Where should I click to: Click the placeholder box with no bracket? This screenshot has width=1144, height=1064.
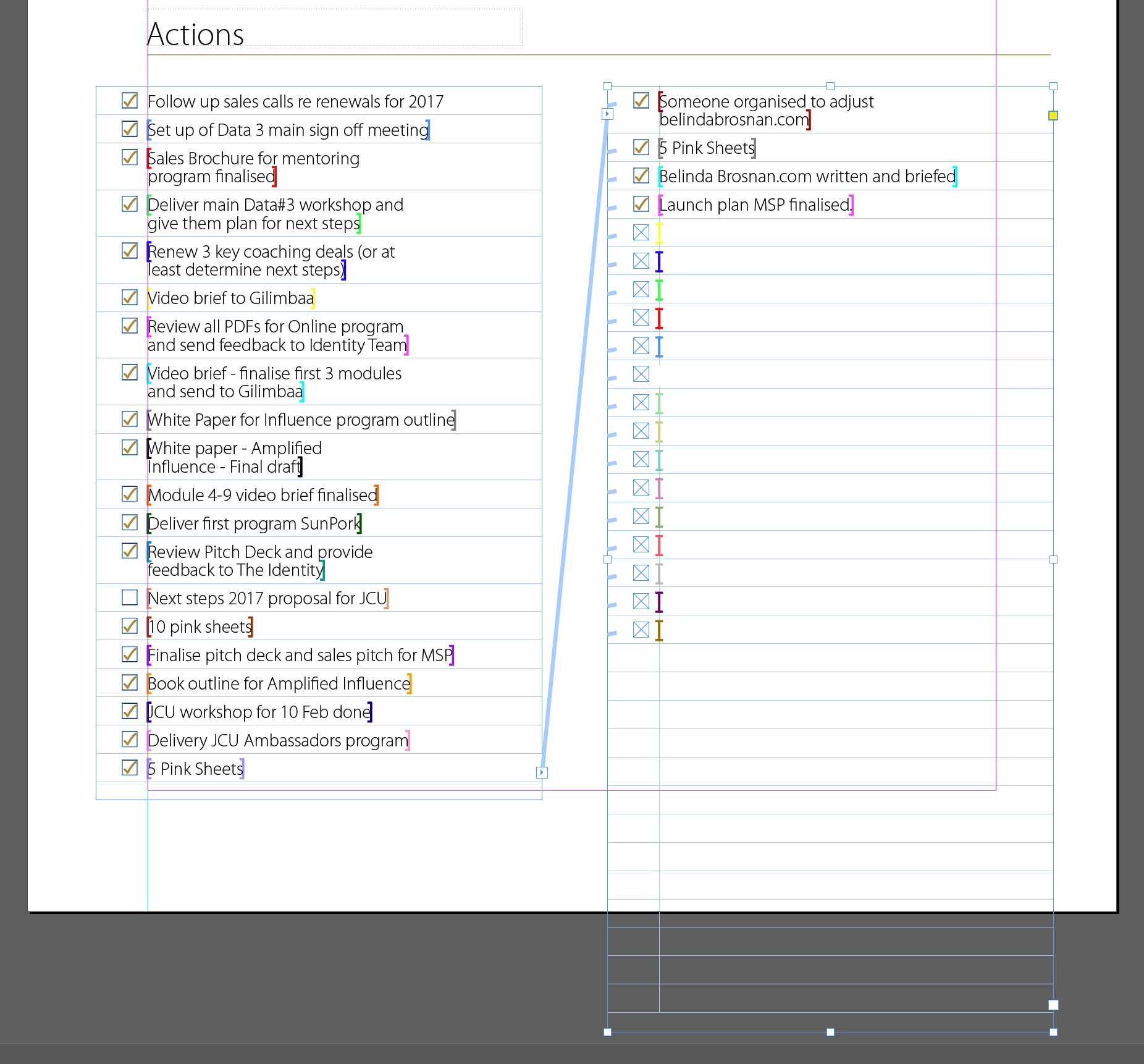(x=641, y=374)
